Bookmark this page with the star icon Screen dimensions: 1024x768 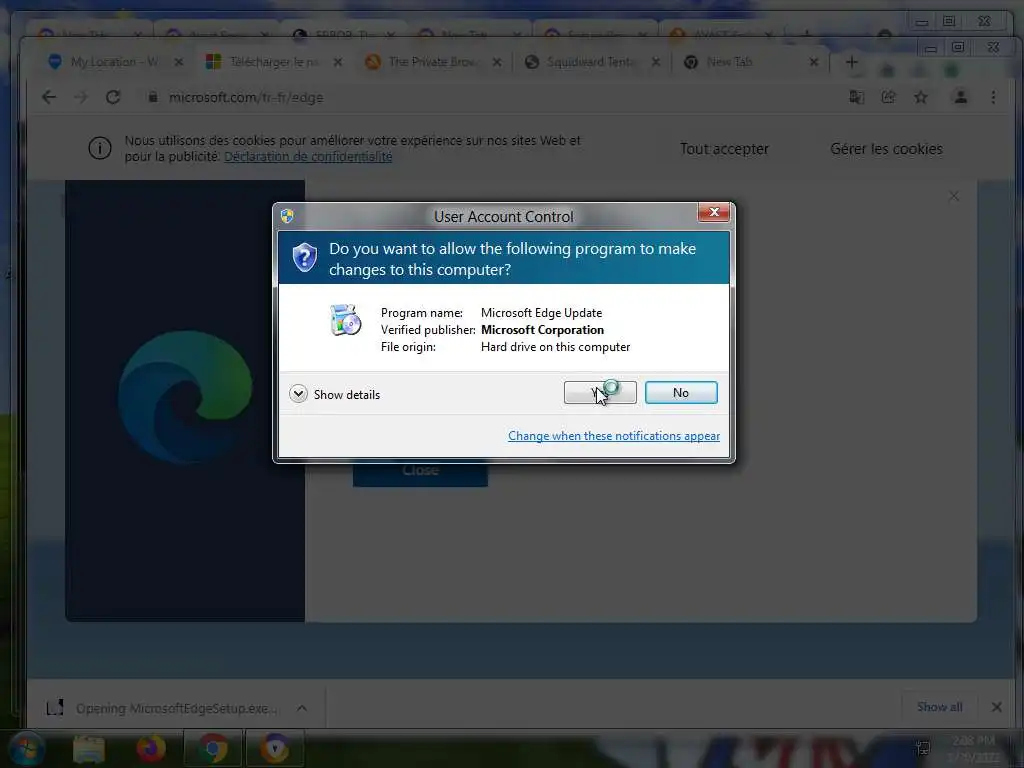(x=921, y=97)
